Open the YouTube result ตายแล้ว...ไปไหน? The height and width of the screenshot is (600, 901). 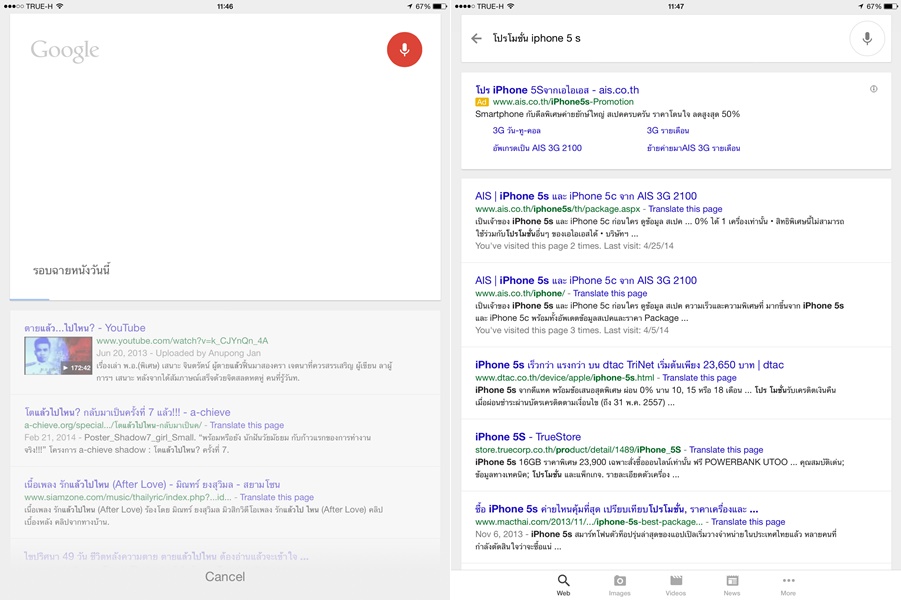click(x=84, y=328)
